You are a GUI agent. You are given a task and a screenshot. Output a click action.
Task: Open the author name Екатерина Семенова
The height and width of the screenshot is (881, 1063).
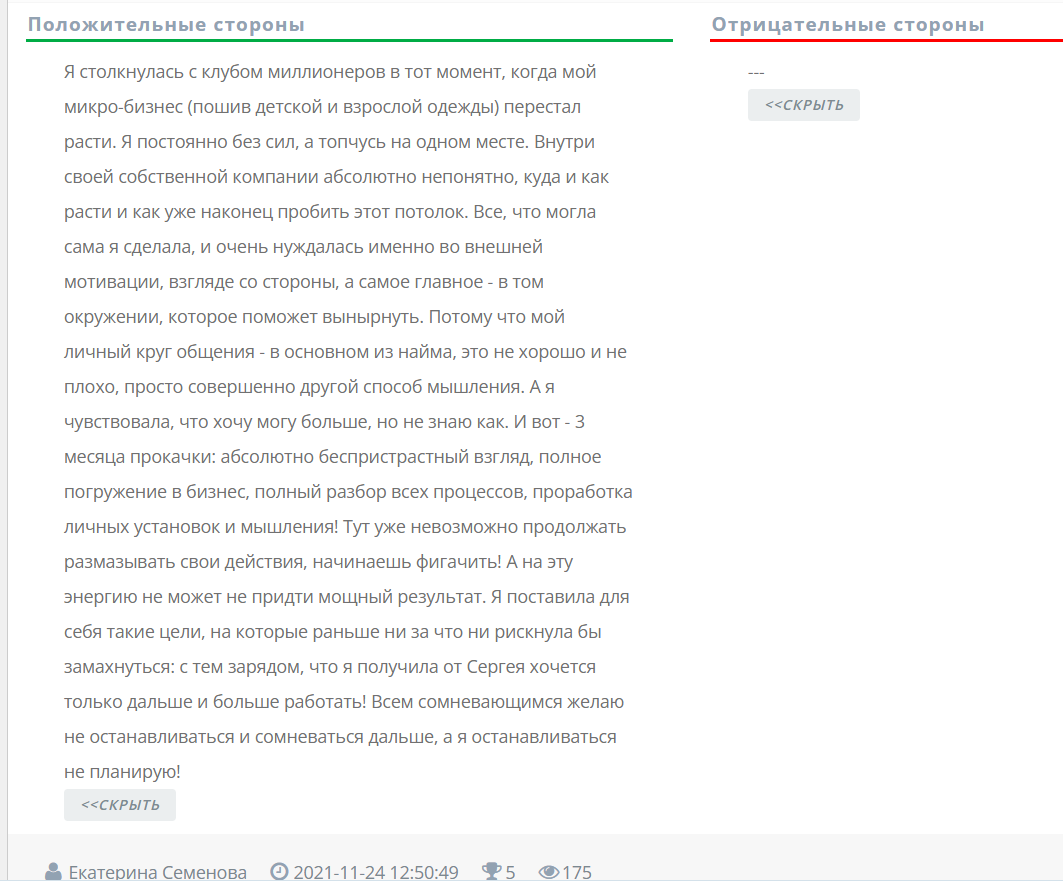(x=157, y=872)
